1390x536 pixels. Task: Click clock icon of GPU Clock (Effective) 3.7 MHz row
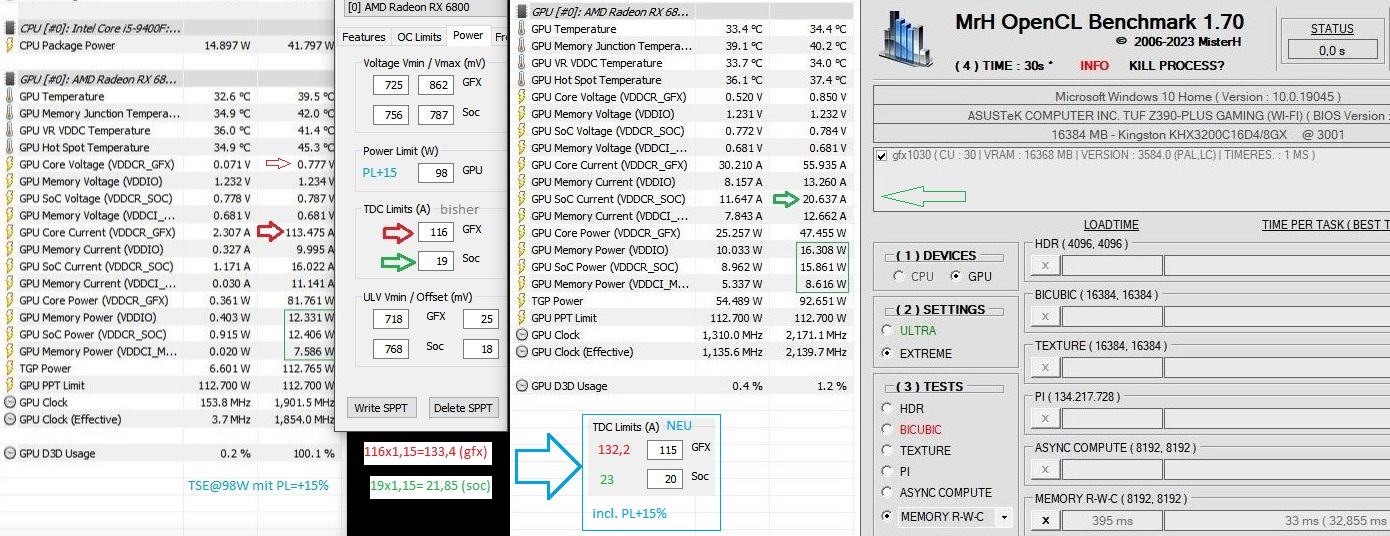10,420
